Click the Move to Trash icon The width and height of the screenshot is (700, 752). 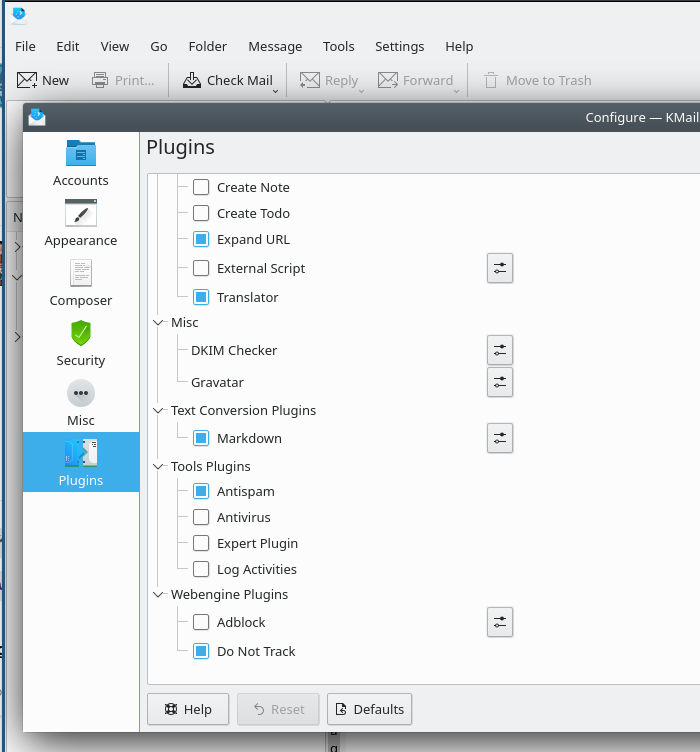pyautogui.click(x=490, y=80)
